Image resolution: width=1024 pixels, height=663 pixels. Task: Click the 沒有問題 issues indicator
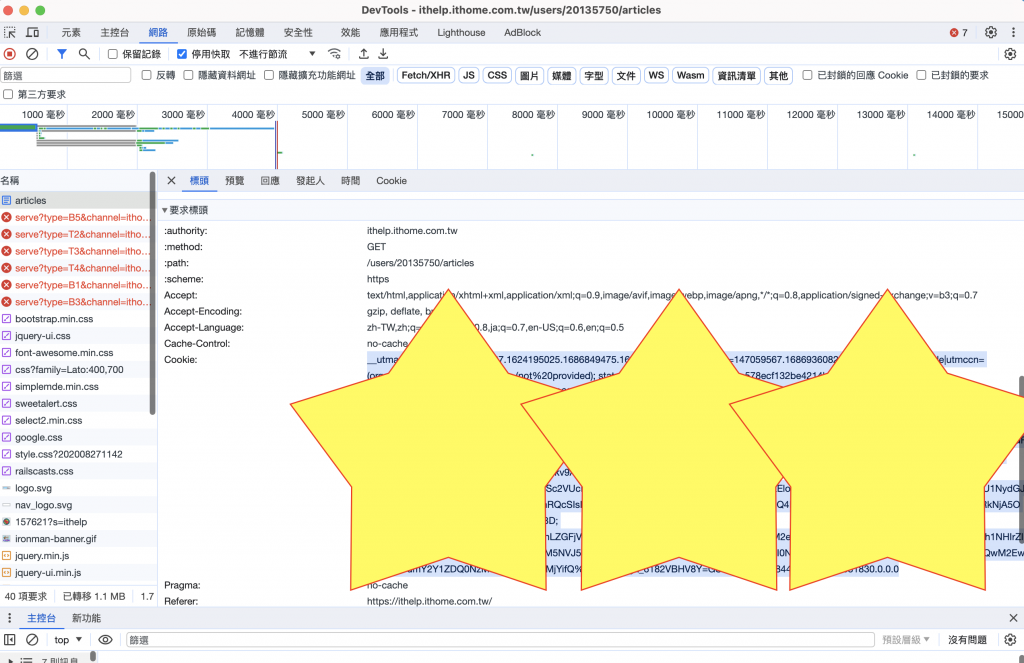pyautogui.click(x=967, y=639)
